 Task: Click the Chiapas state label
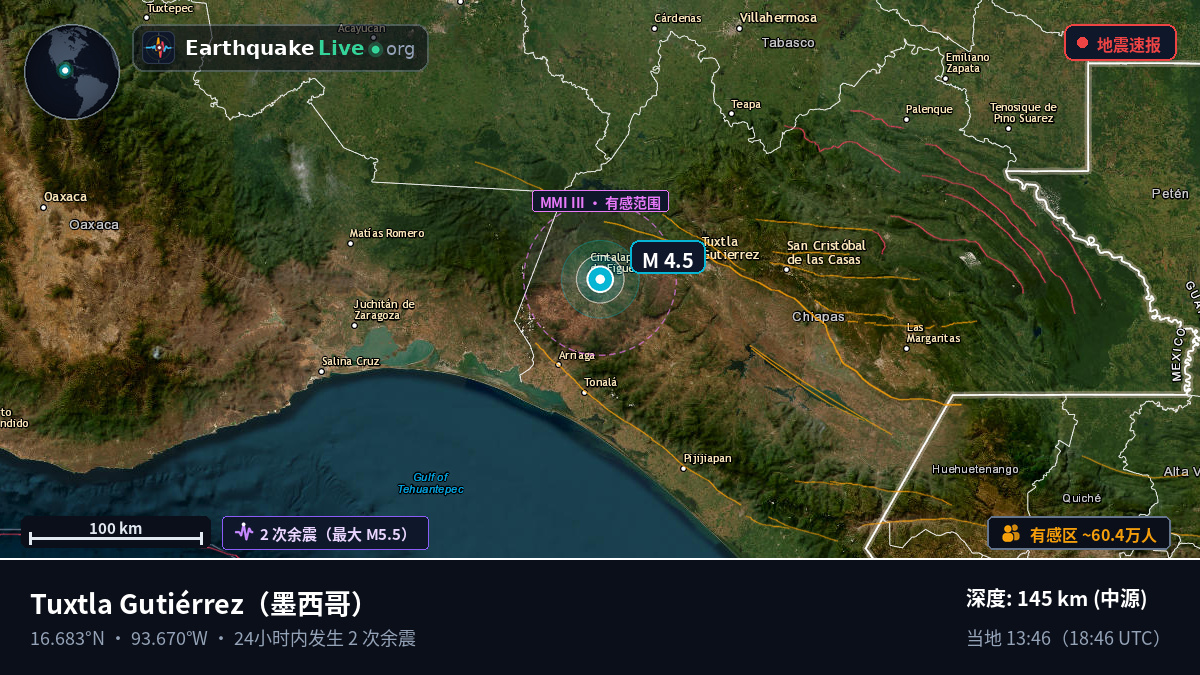(x=818, y=317)
